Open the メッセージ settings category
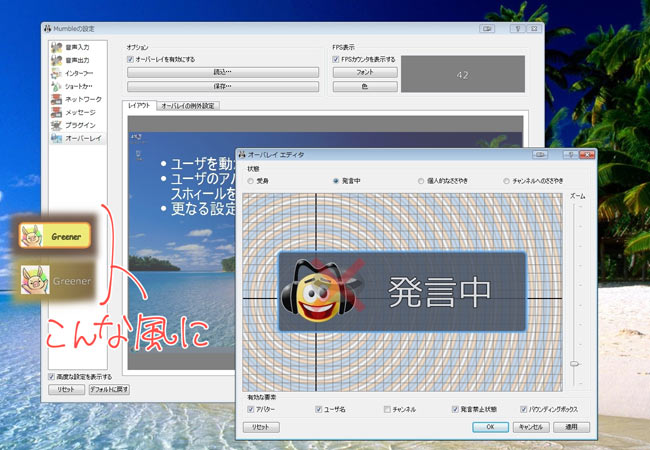The width and height of the screenshot is (650, 450). pyautogui.click(x=80, y=113)
